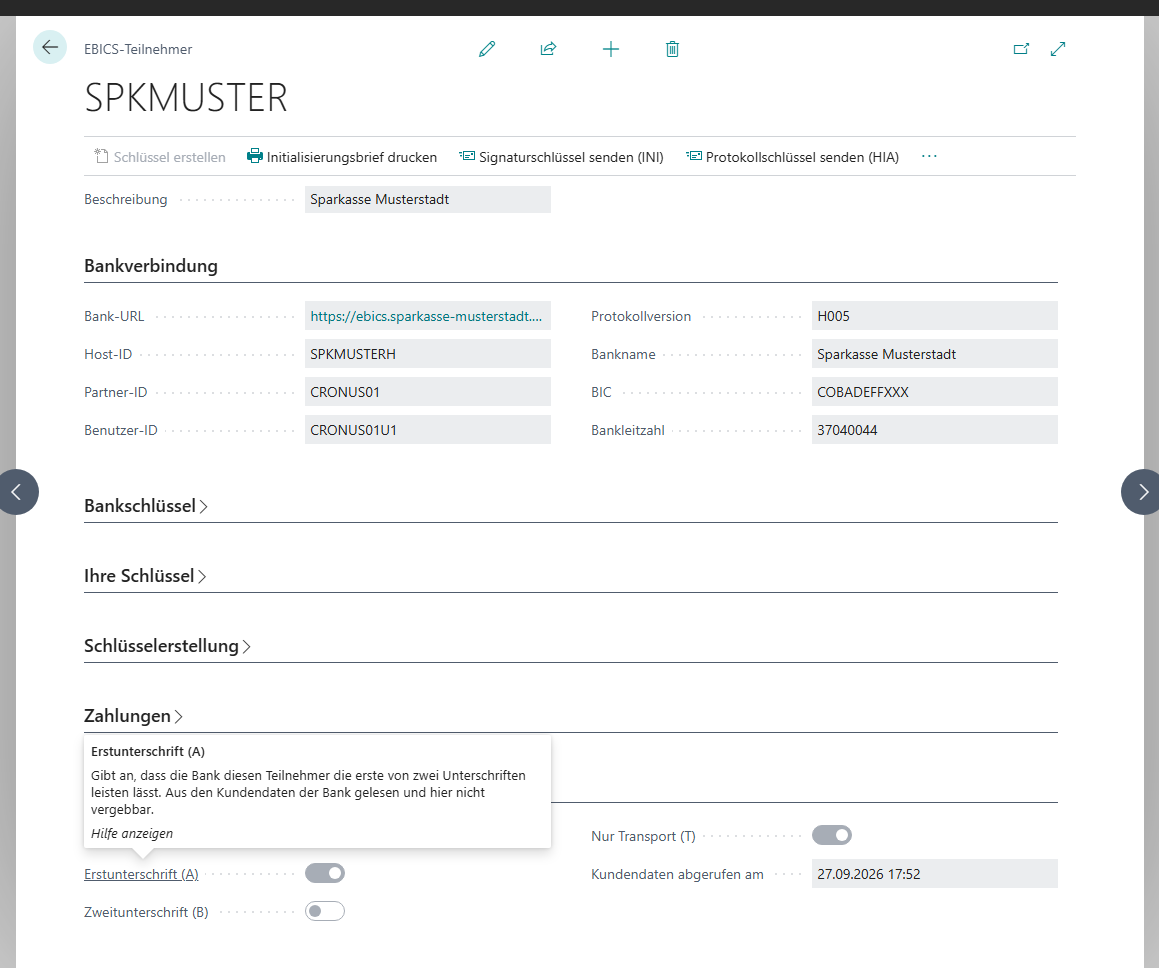Click the BIC label
The height and width of the screenshot is (968, 1159).
pyautogui.click(x=601, y=392)
